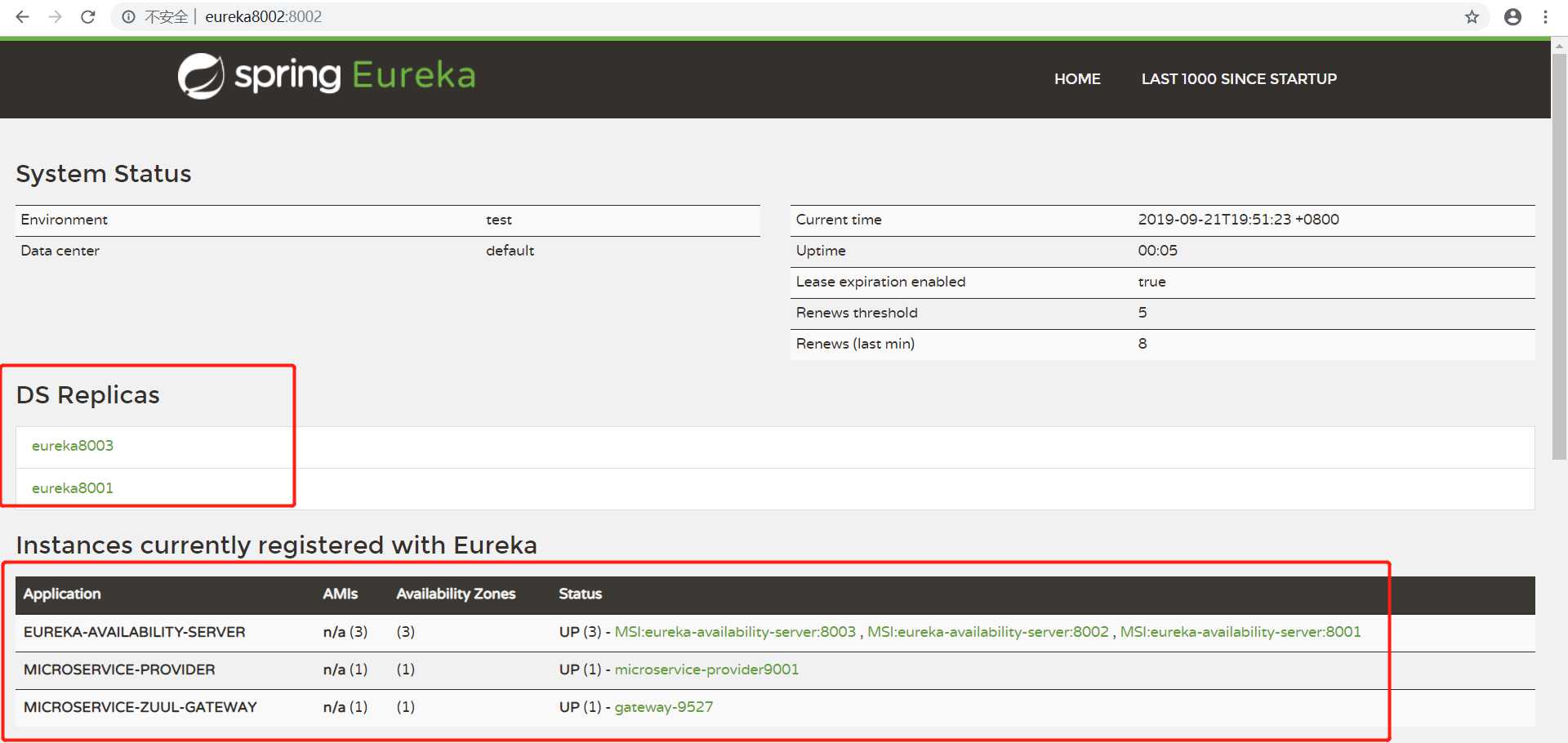Open the browser profile avatar icon
Image resolution: width=1568 pixels, height=743 pixels.
click(1512, 16)
